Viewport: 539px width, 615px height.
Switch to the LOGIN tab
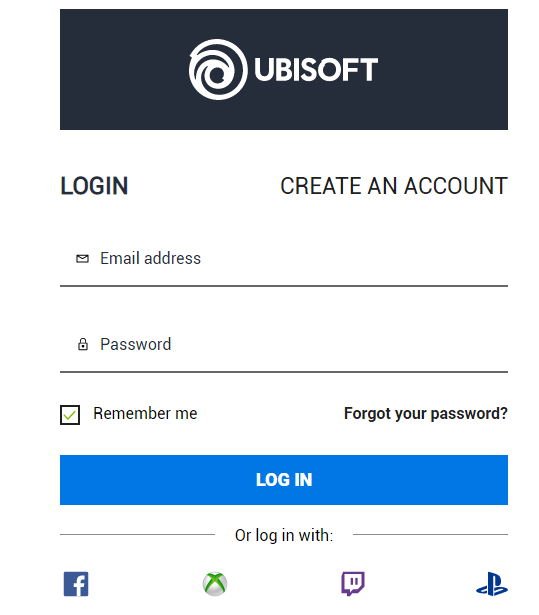pyautogui.click(x=94, y=186)
